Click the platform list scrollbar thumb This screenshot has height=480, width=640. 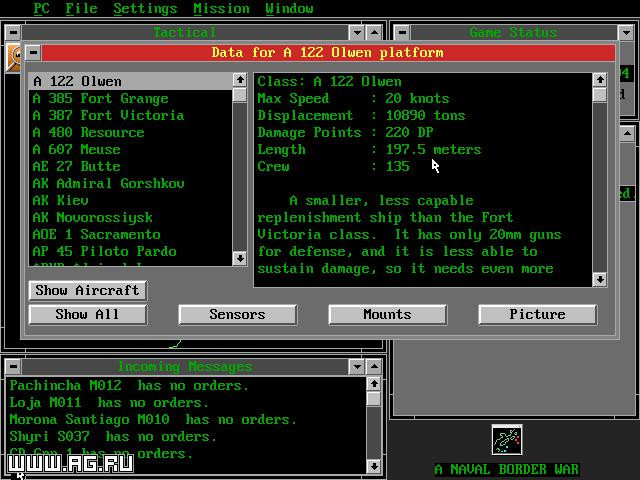pos(240,95)
